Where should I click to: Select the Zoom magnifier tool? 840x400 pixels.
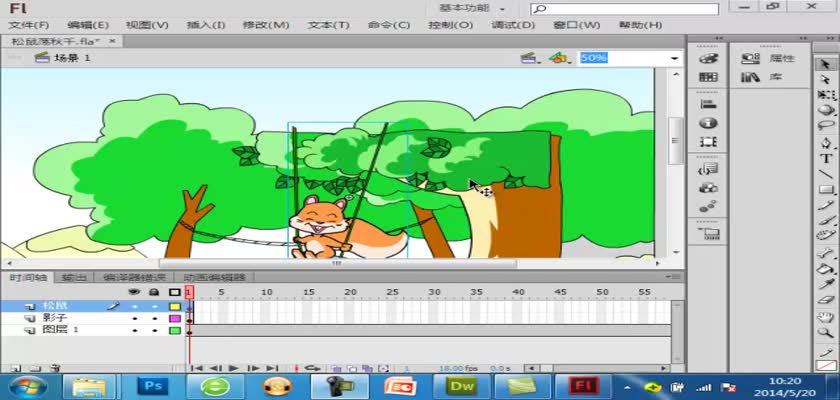click(x=826, y=333)
